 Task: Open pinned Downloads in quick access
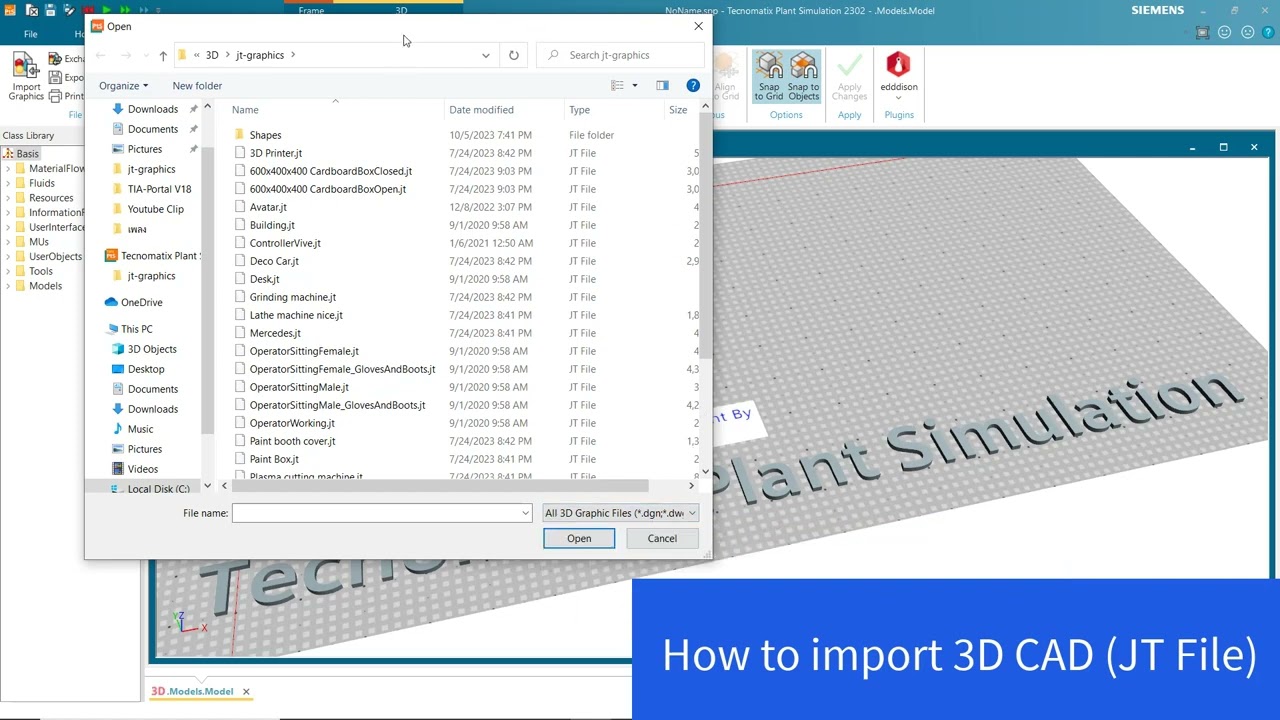pyautogui.click(x=152, y=109)
